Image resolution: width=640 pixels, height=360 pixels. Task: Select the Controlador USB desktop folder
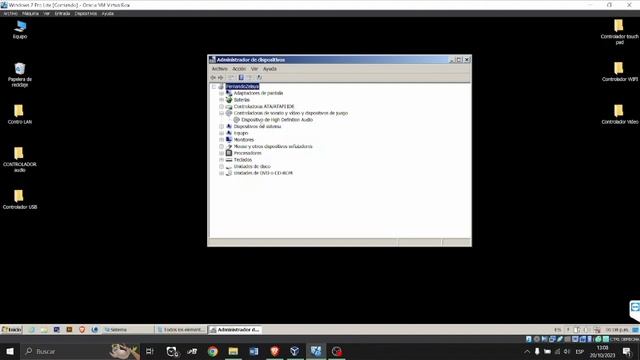point(19,200)
